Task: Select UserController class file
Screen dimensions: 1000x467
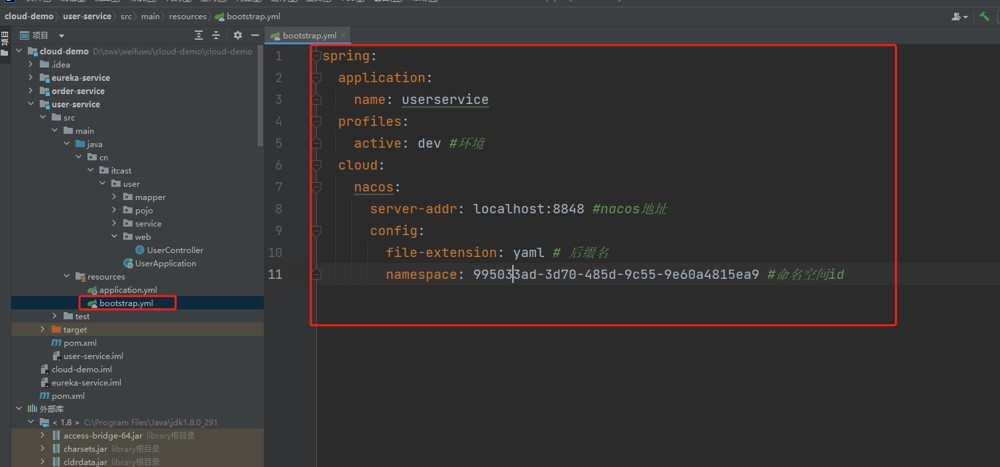Action: point(170,250)
